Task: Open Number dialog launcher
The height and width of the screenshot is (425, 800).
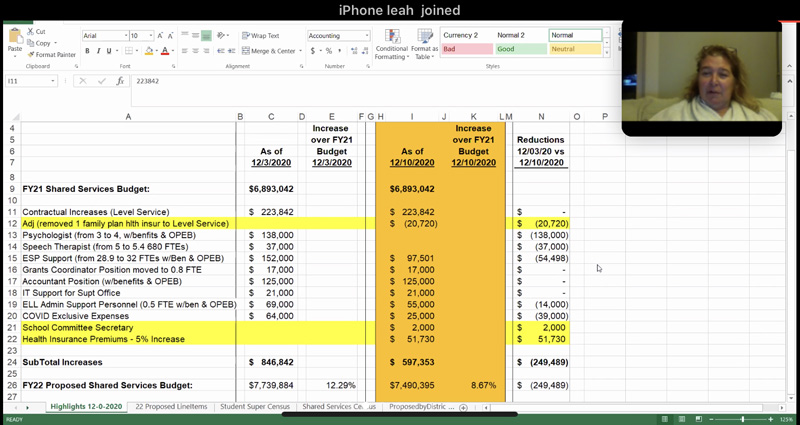Action: [368, 66]
